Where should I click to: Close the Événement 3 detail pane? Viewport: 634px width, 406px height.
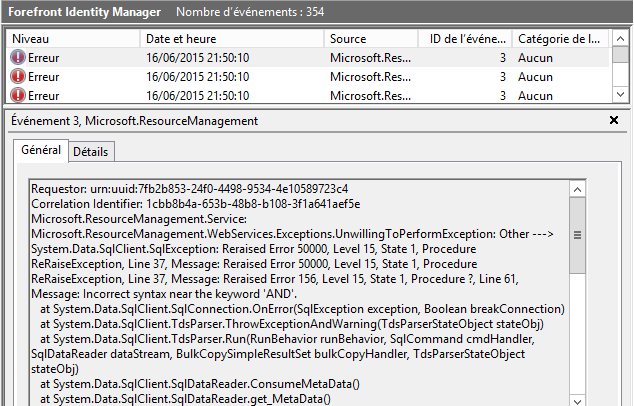(614, 120)
